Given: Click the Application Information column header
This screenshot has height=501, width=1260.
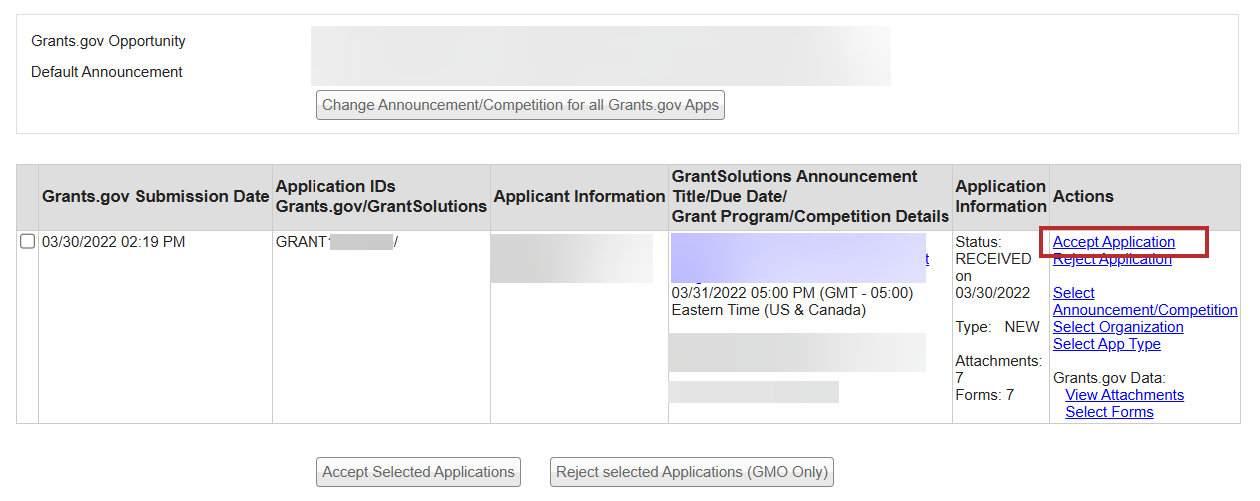Looking at the screenshot, I should 1000,197.
